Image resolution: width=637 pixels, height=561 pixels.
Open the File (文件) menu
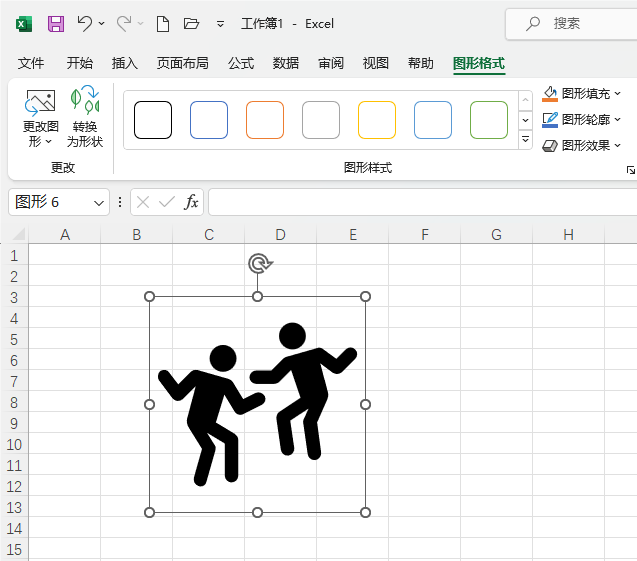[31, 63]
